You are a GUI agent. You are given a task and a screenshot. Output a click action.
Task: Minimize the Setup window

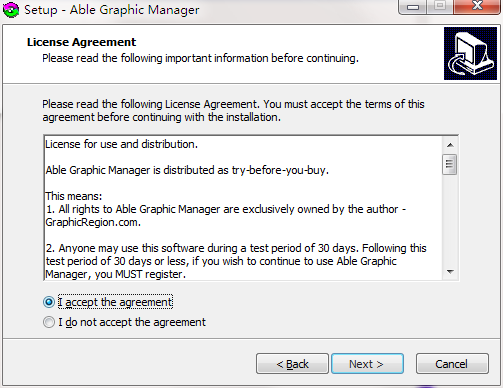click(x=413, y=7)
